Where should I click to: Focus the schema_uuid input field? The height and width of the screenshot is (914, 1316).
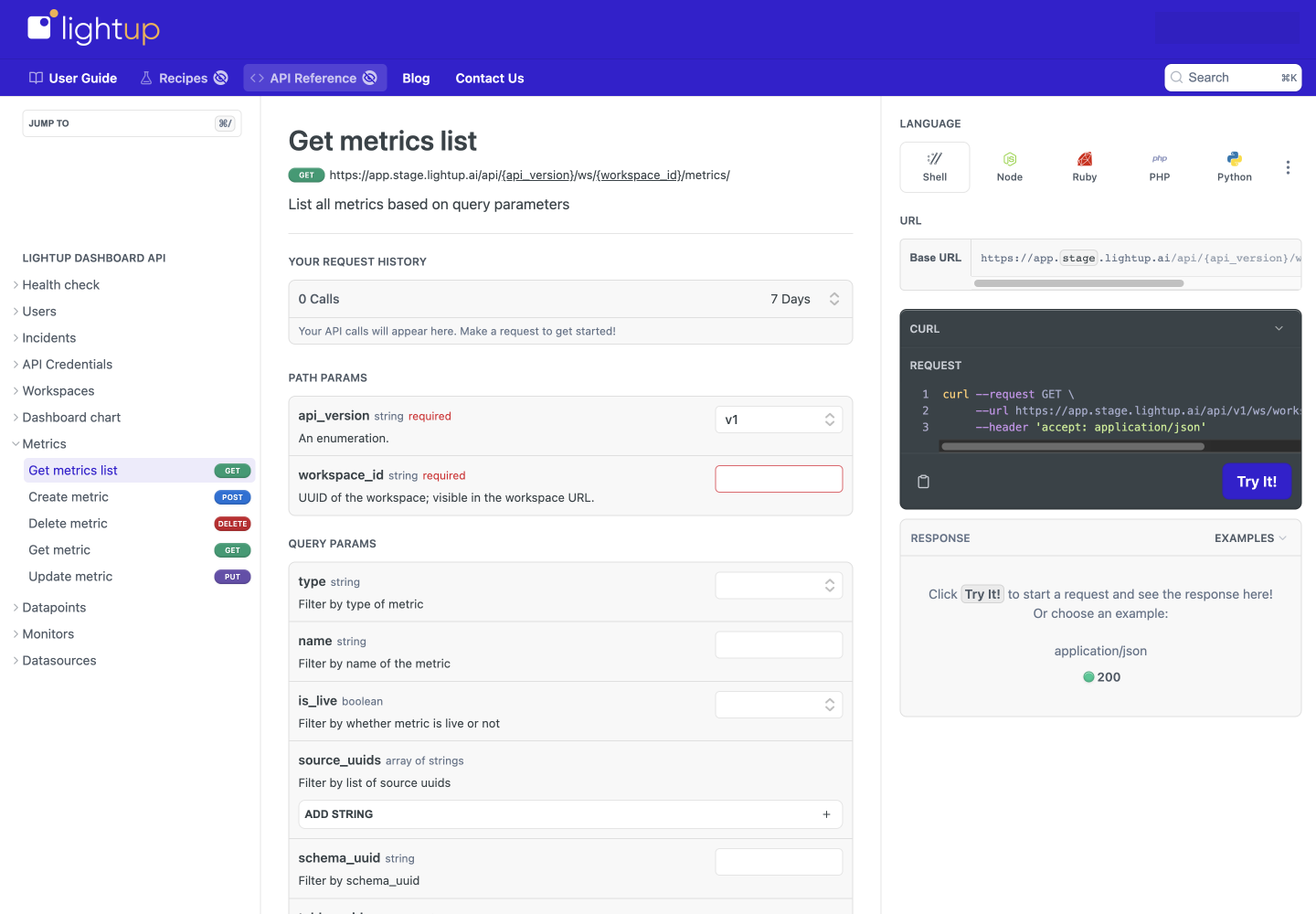click(779, 862)
